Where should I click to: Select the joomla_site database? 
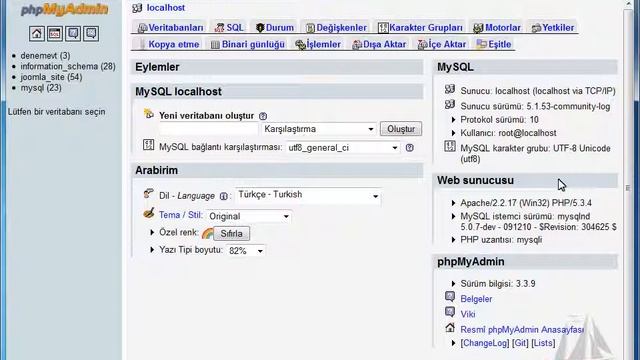coord(51,77)
